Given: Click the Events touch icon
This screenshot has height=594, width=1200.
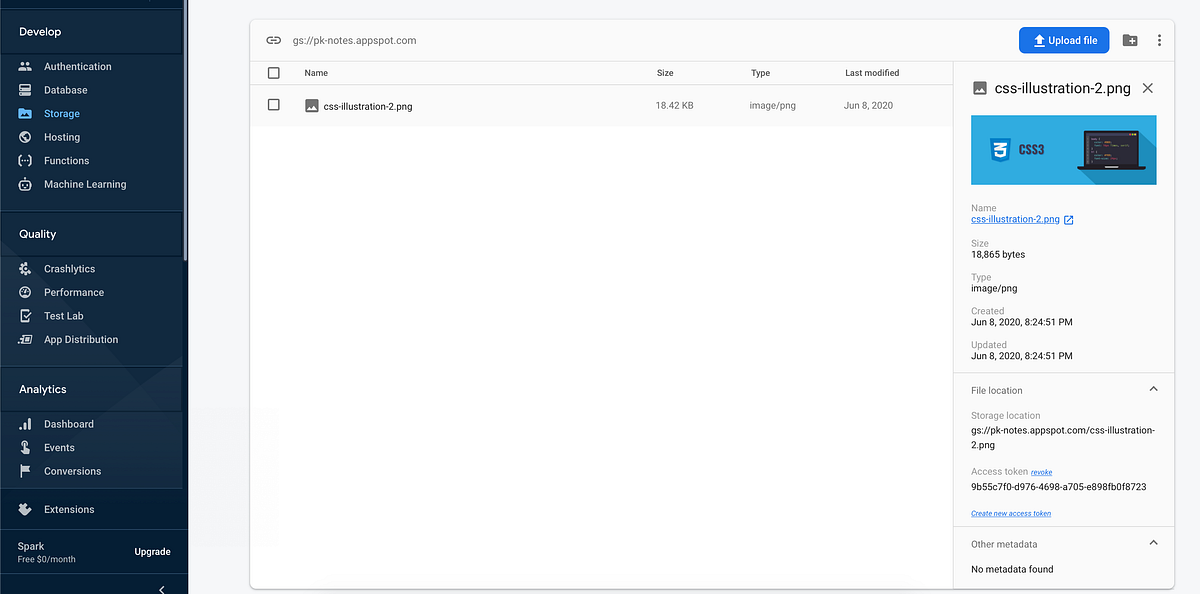Looking at the screenshot, I should pos(25,448).
